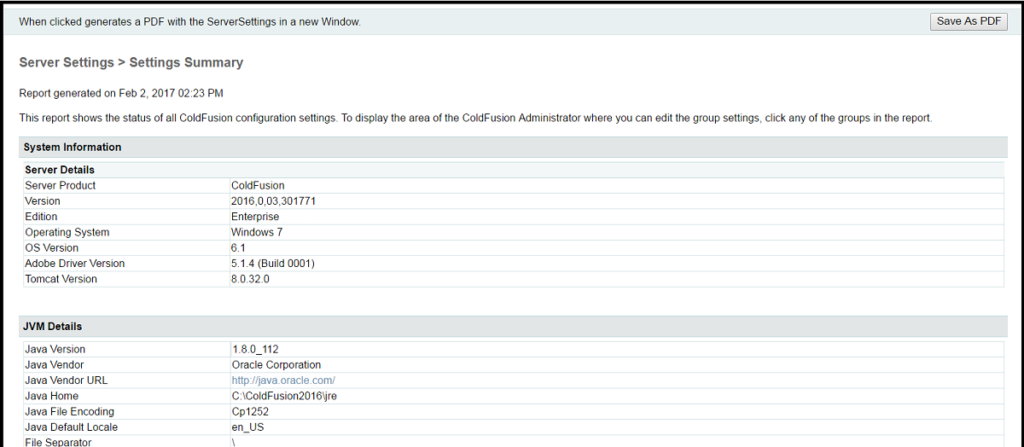Select the C:\ColdFusion2016\jre path value
The height and width of the screenshot is (447, 1024).
pyautogui.click(x=284, y=396)
